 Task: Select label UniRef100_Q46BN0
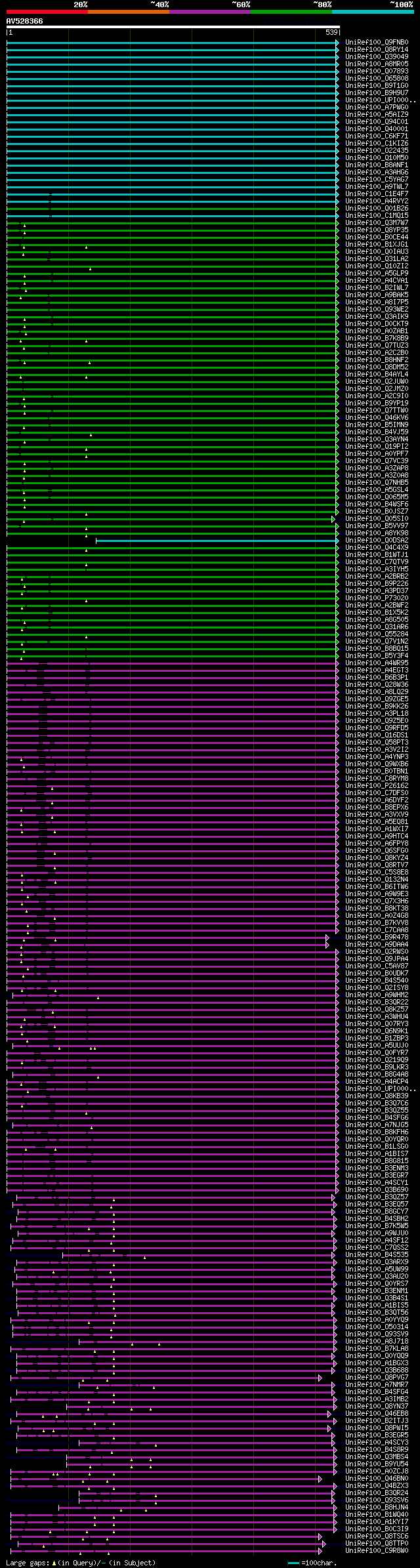click(377, 1479)
